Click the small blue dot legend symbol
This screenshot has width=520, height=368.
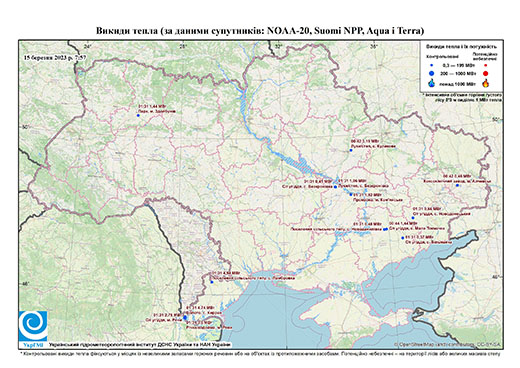432,66
